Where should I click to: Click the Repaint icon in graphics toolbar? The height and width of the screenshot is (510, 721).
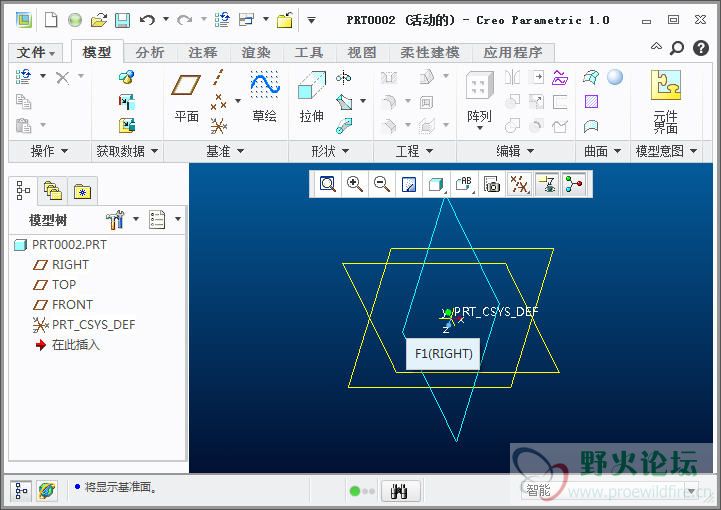409,184
